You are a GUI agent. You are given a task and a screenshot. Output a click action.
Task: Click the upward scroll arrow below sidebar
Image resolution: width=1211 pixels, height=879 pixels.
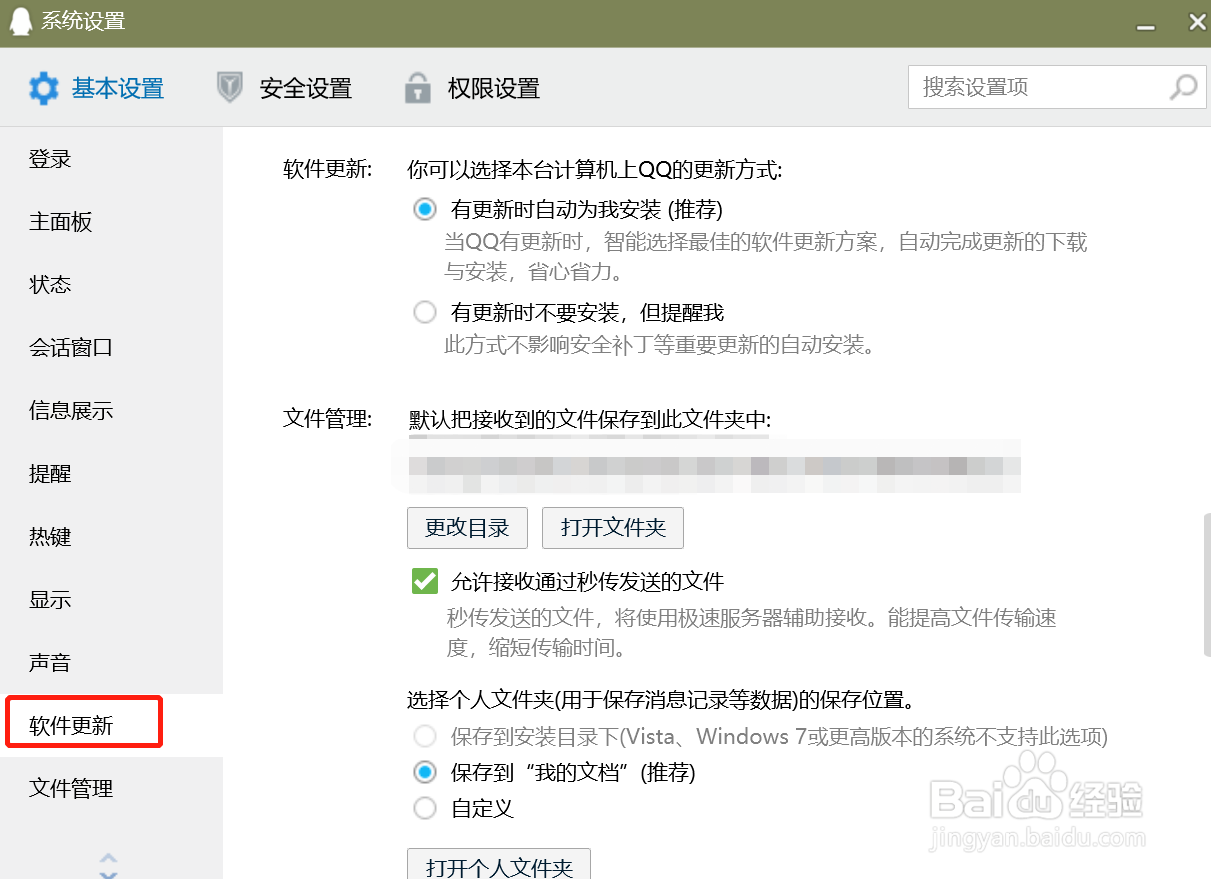click(x=109, y=857)
